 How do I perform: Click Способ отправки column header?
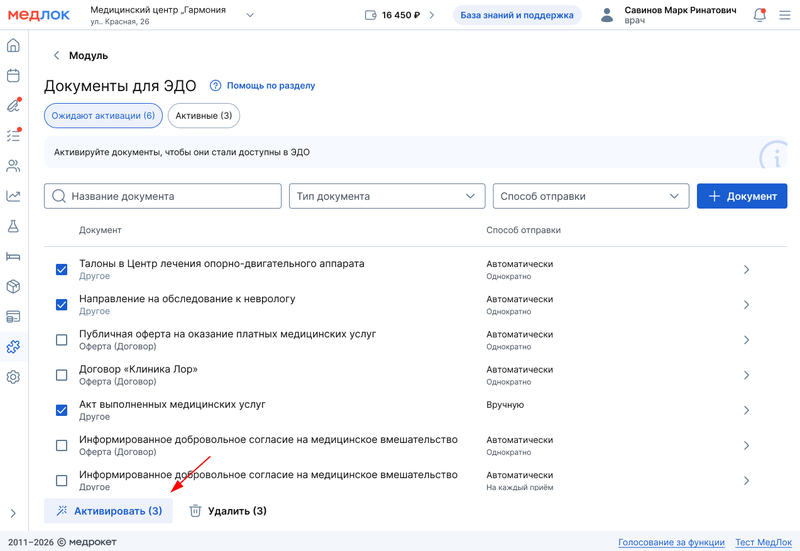[523, 230]
